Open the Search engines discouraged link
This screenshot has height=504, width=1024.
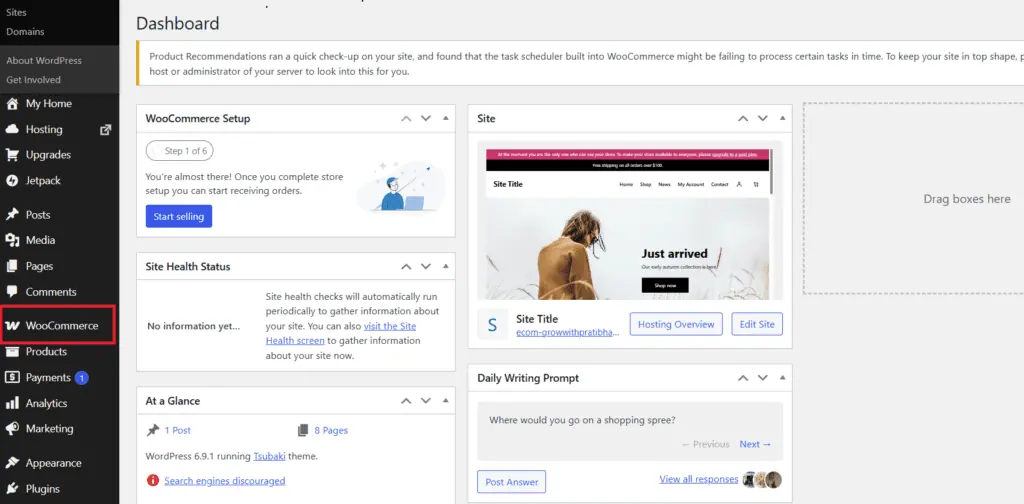point(225,480)
